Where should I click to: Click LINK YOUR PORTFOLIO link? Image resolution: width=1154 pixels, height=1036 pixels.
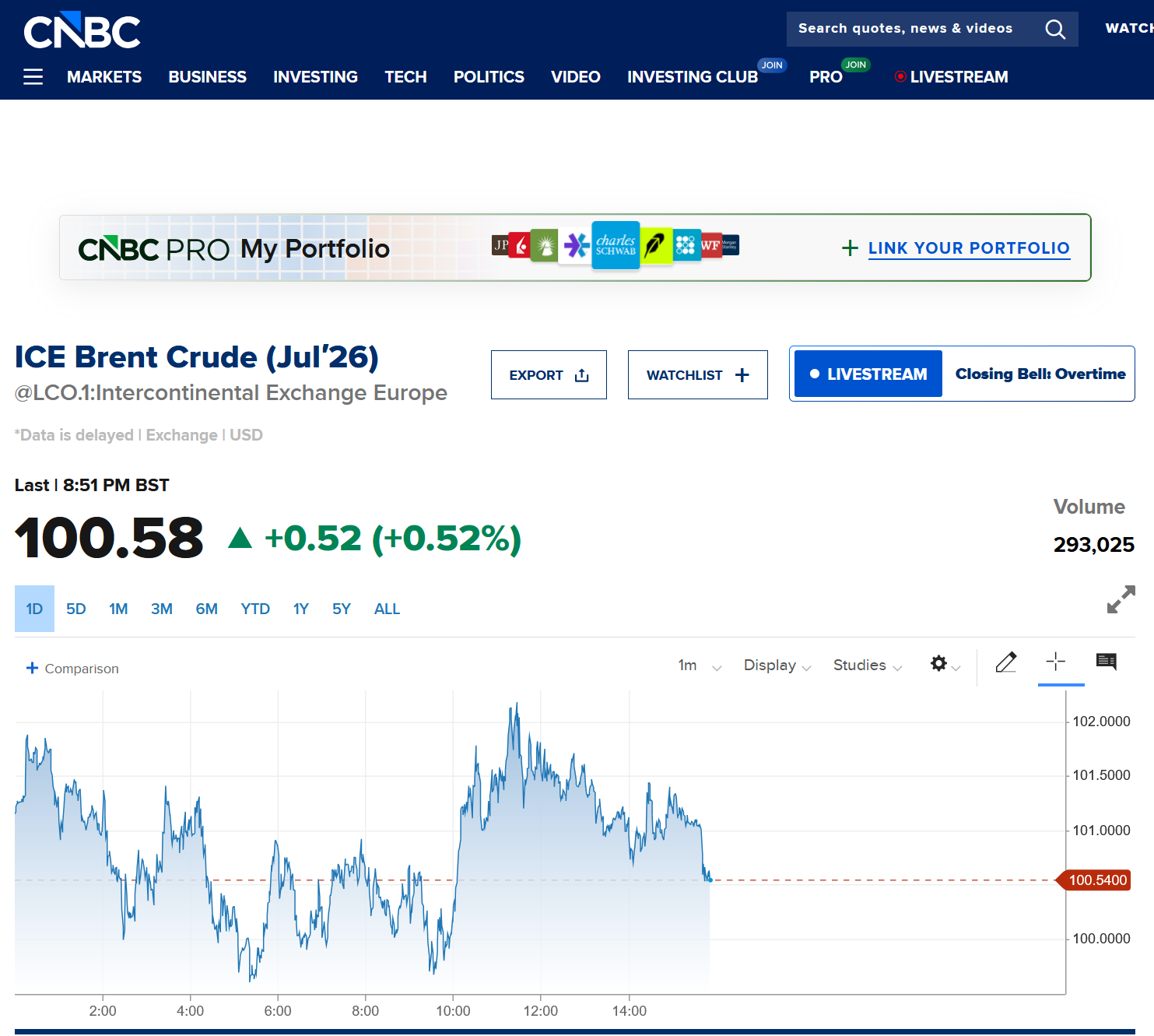click(969, 248)
